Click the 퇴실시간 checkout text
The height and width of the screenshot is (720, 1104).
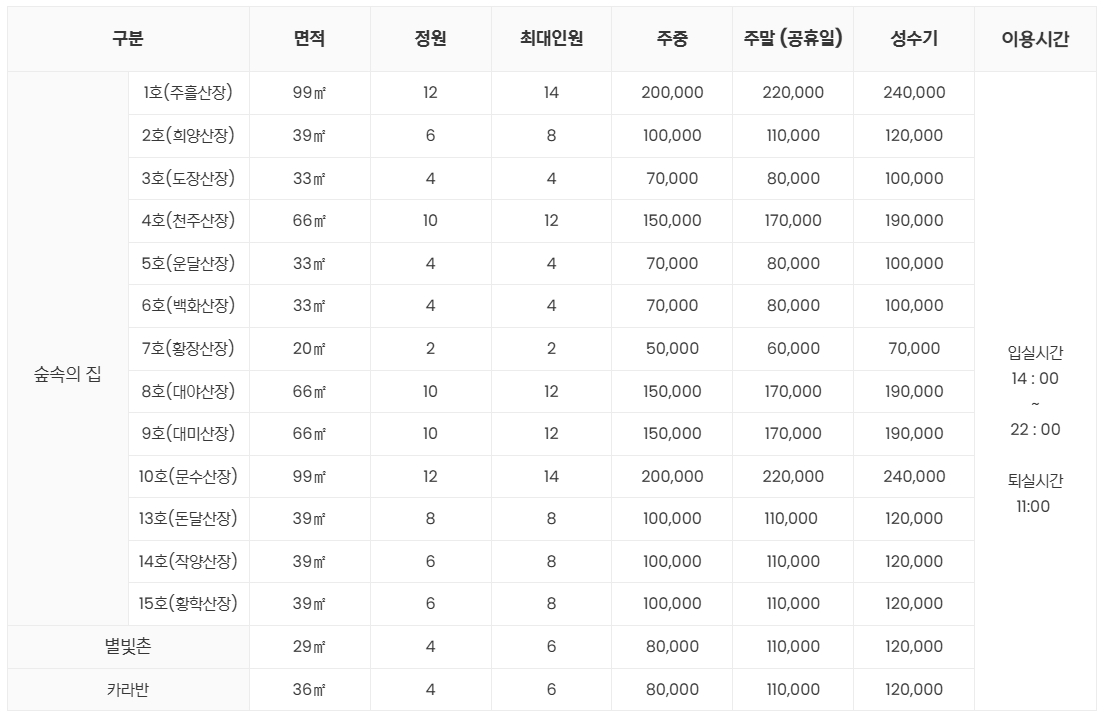click(1035, 481)
